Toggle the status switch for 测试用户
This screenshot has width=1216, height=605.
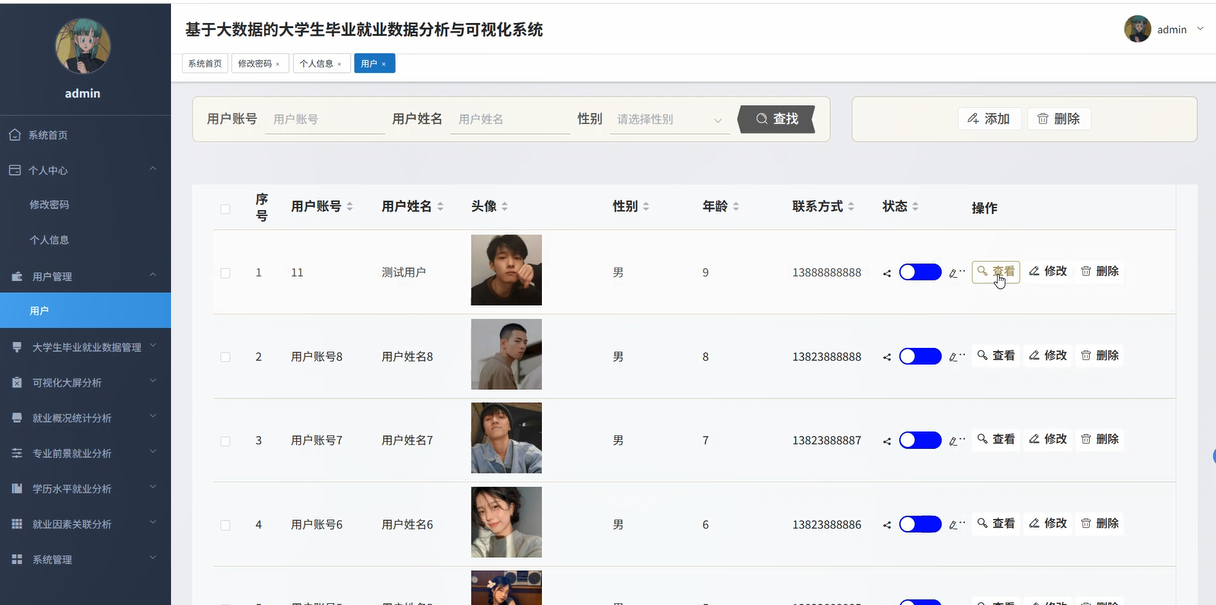pyautogui.click(x=920, y=272)
